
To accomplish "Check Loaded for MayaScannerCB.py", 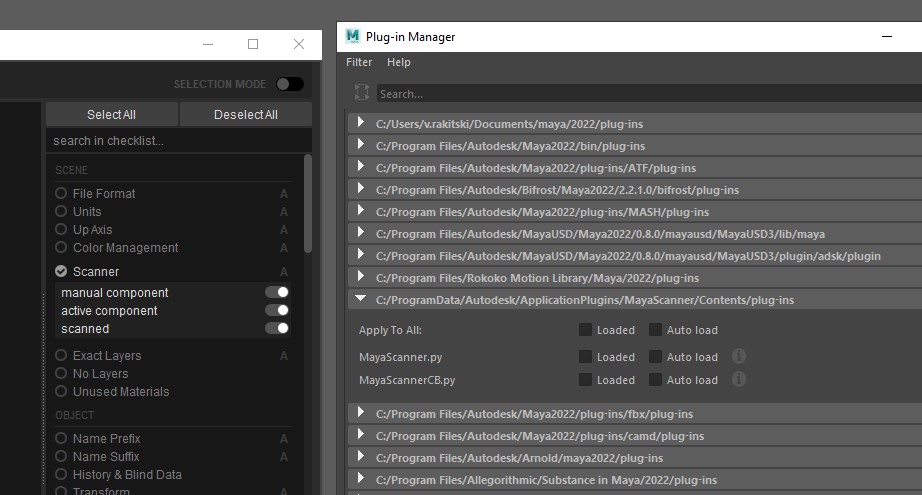I will (585, 380).
